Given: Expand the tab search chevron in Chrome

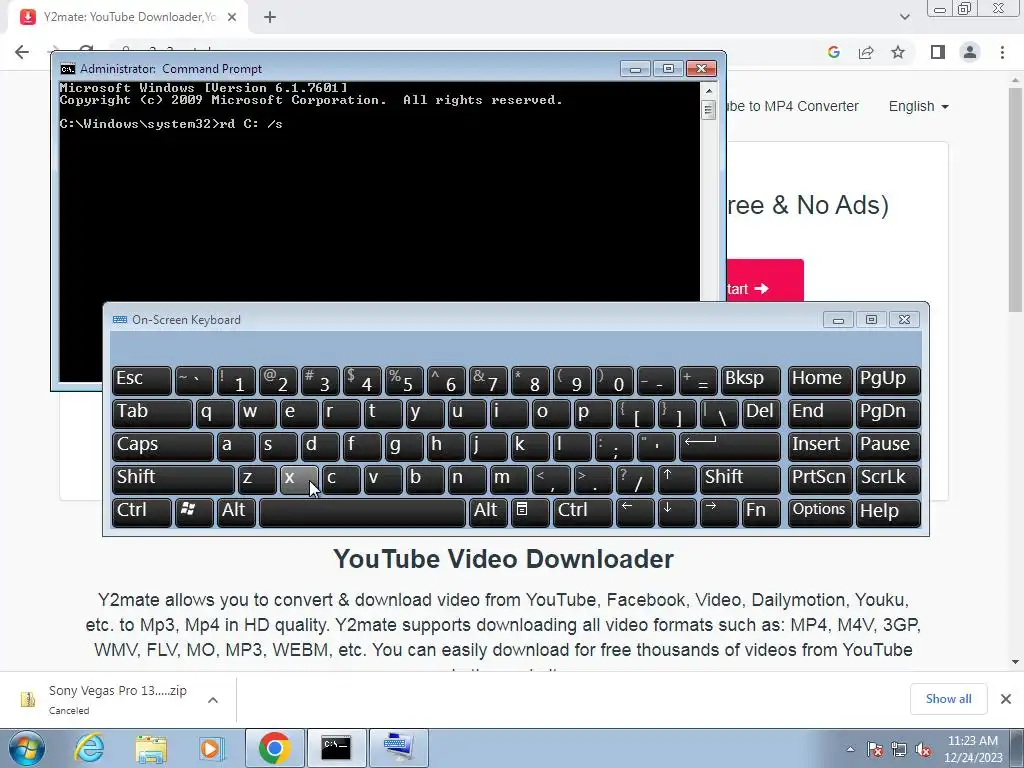Looking at the screenshot, I should pyautogui.click(x=904, y=17).
